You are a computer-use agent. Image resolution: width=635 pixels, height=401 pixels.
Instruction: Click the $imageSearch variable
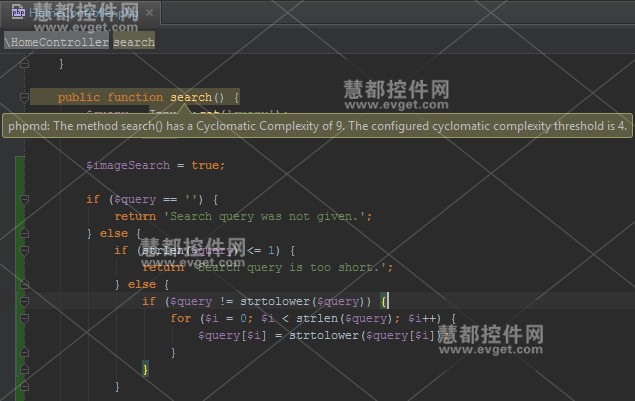click(x=128, y=165)
